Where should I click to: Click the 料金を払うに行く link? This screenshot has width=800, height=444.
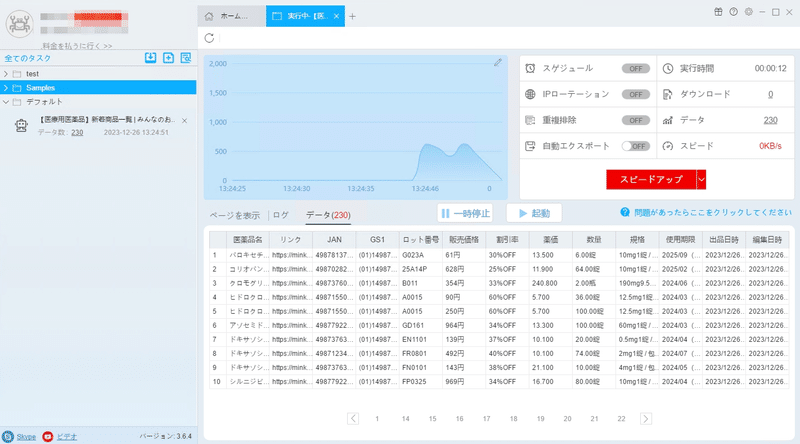click(x=77, y=46)
